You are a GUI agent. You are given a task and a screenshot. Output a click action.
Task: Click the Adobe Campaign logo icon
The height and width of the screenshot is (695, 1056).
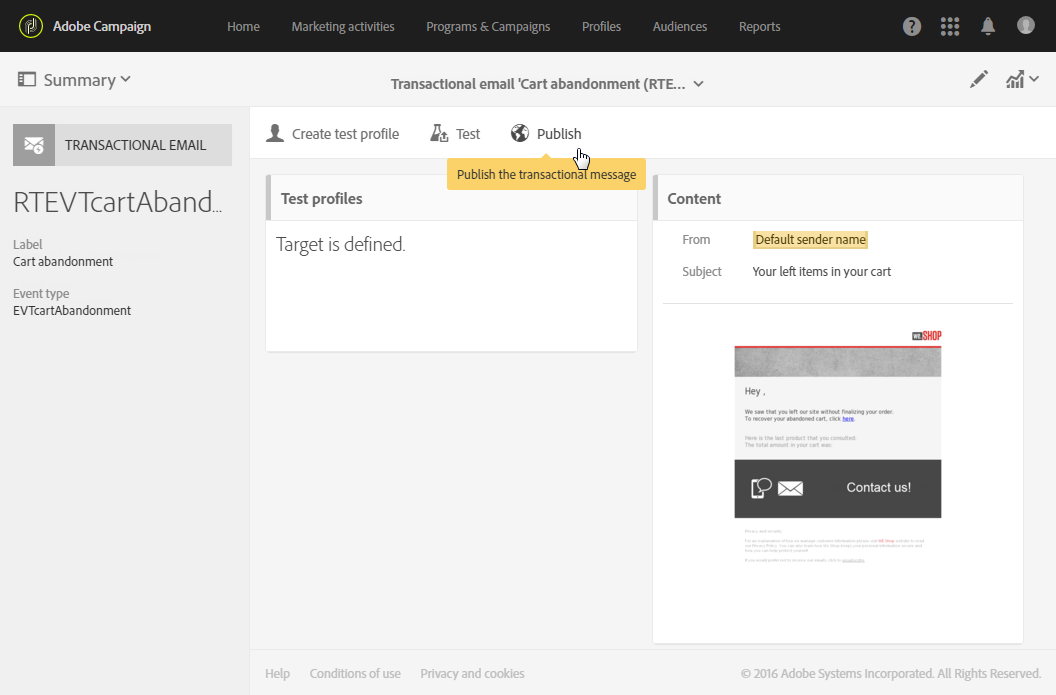[30, 26]
